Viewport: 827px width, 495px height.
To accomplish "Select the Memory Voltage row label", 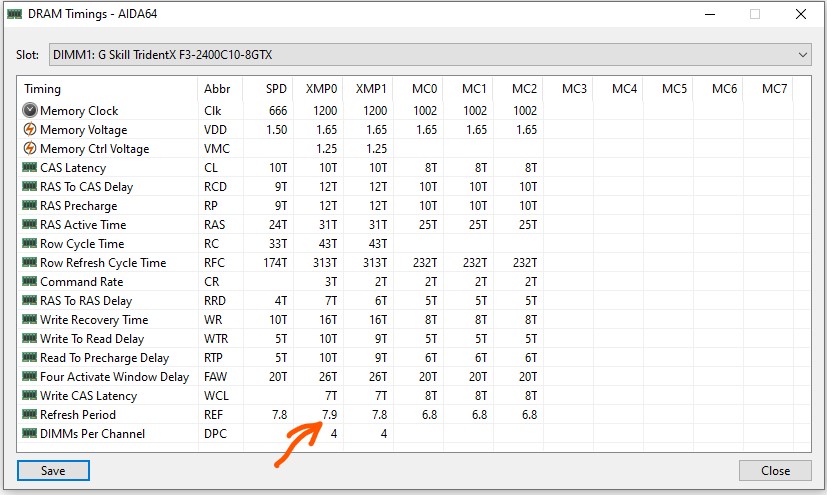I will tap(84, 130).
